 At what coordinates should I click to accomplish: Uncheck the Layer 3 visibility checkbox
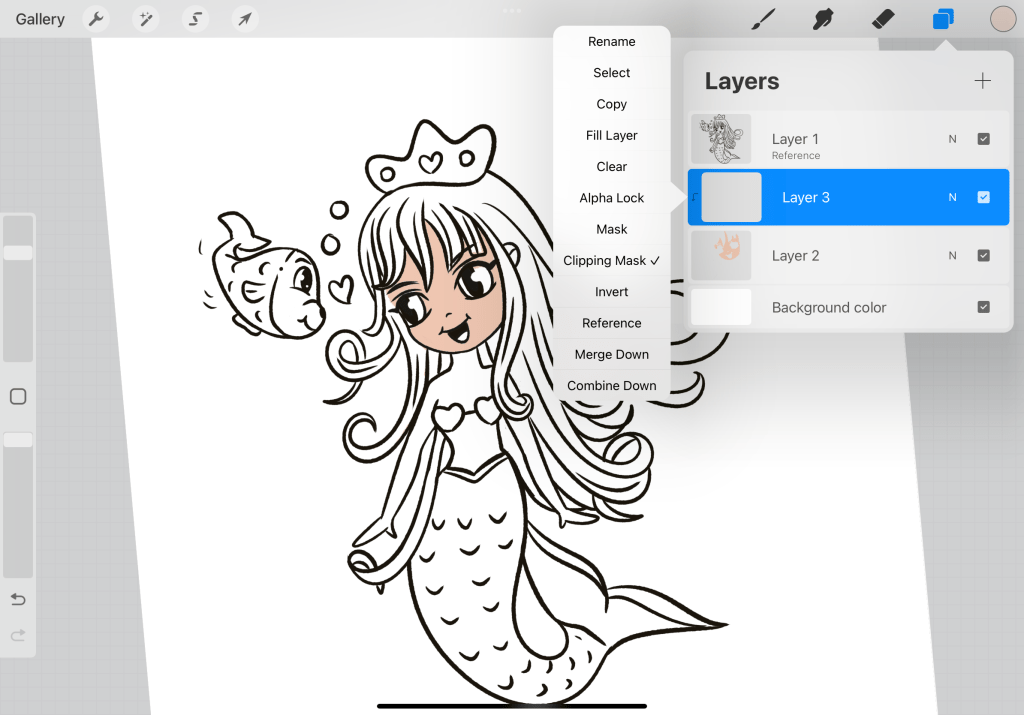[983, 197]
